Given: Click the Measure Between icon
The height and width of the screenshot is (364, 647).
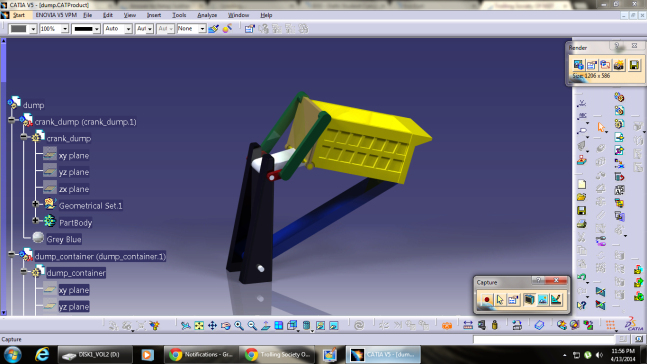Looking at the screenshot, I should (x=468, y=325).
